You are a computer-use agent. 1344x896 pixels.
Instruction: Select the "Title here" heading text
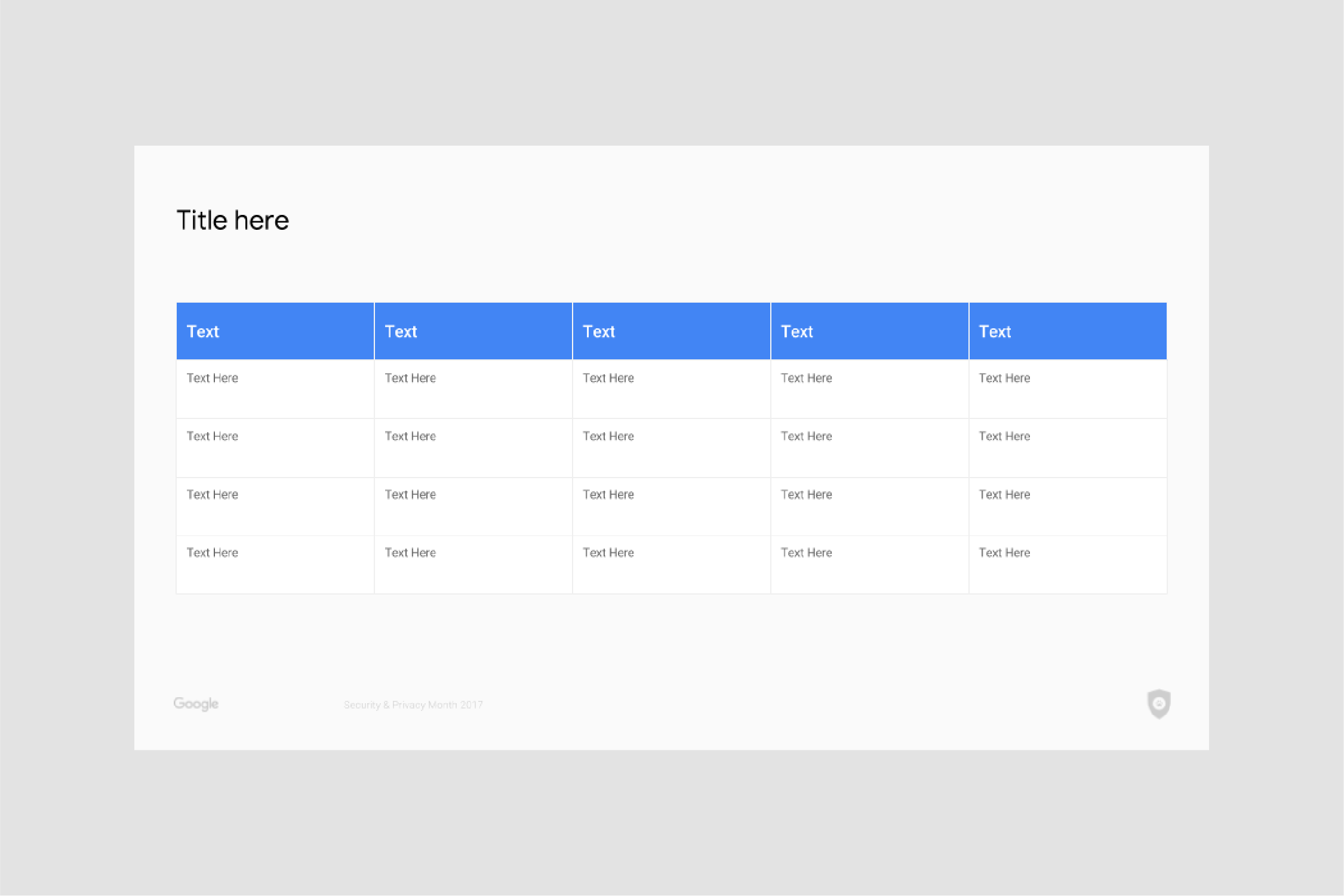[x=233, y=220]
